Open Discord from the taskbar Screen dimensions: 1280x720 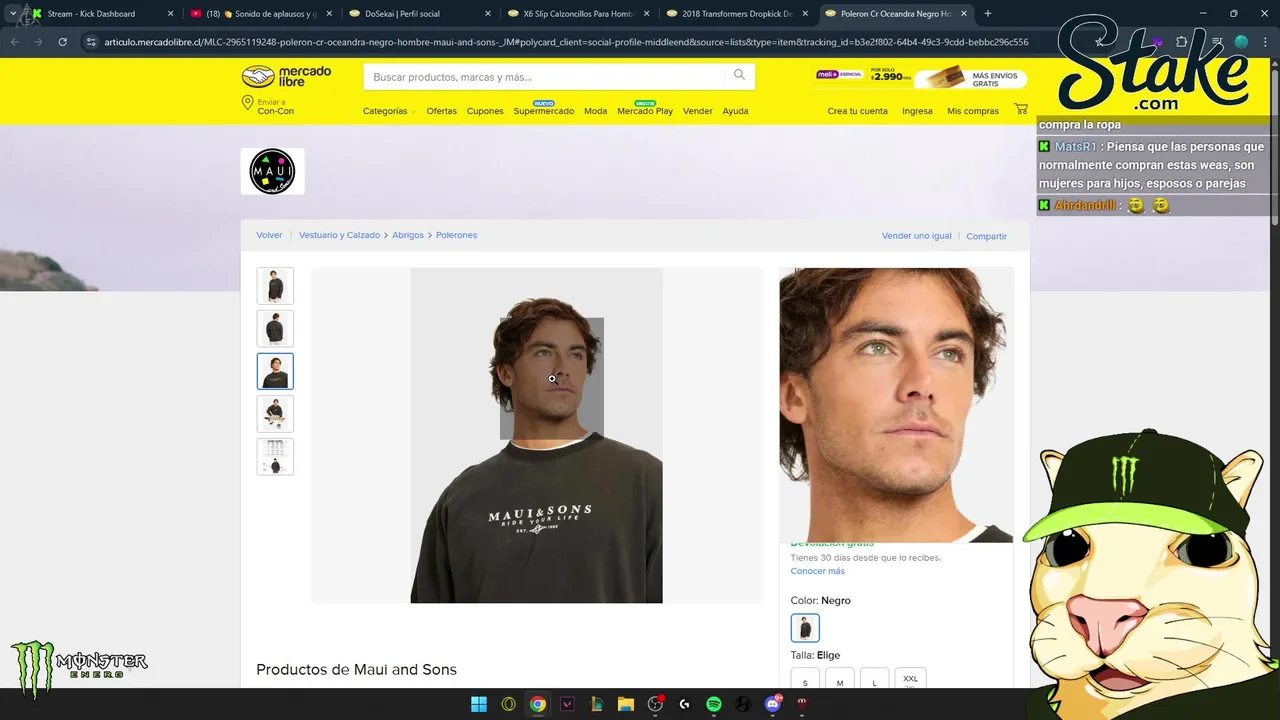772,704
